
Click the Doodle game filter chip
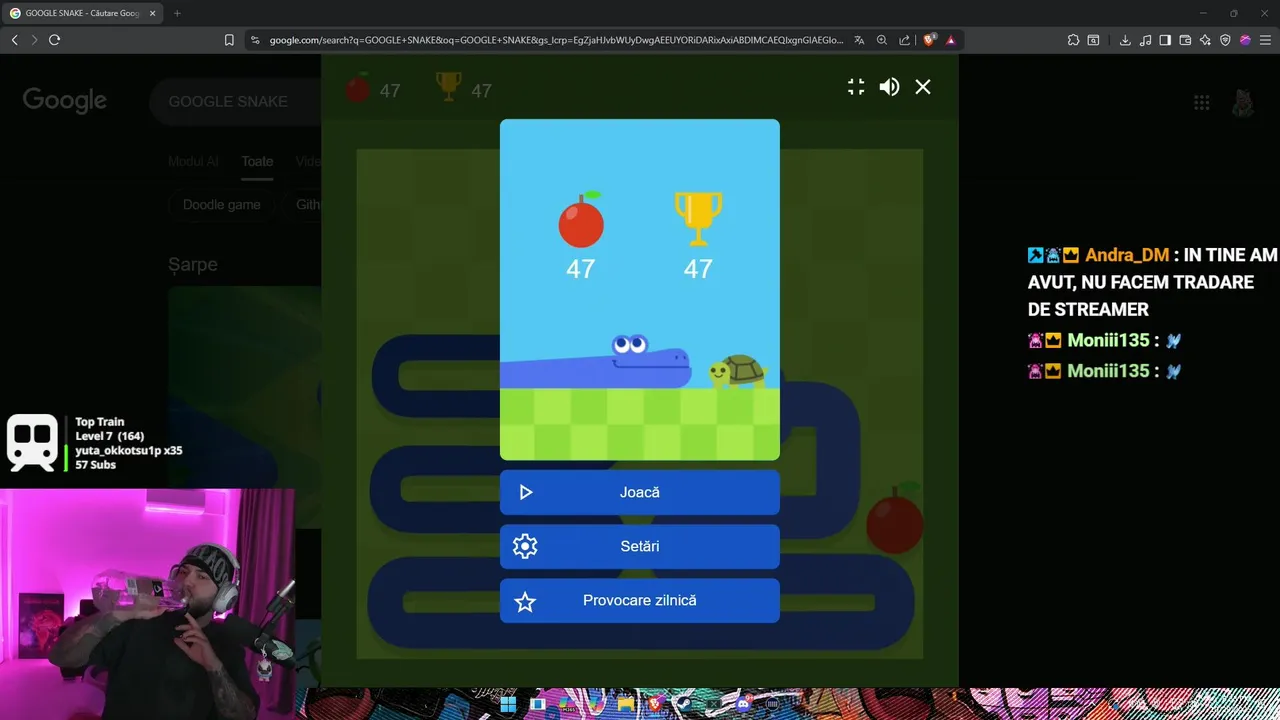tap(222, 204)
